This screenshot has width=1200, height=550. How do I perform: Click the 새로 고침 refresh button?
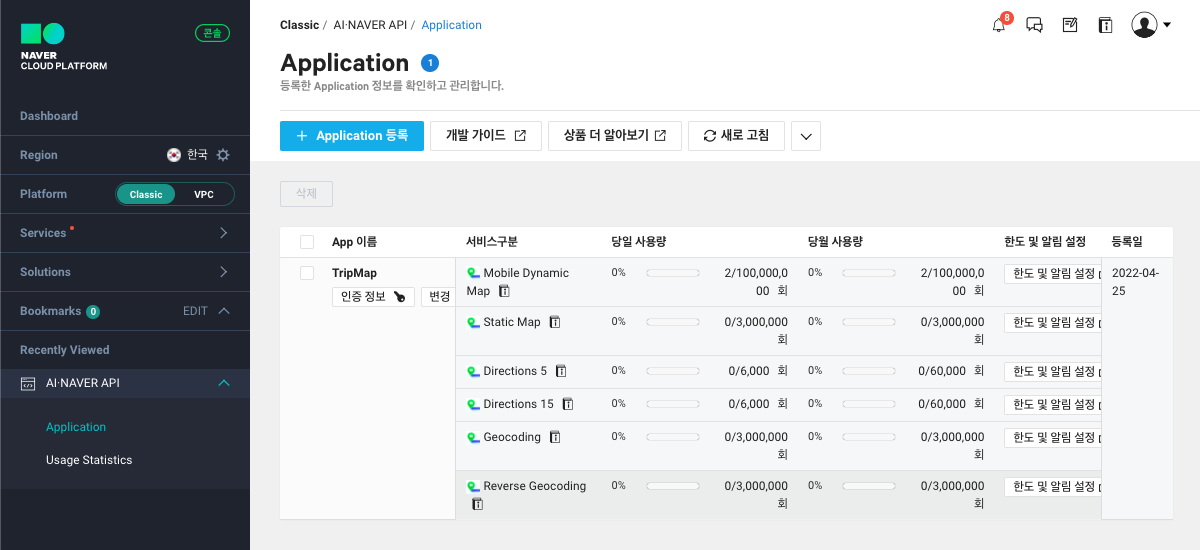click(736, 136)
